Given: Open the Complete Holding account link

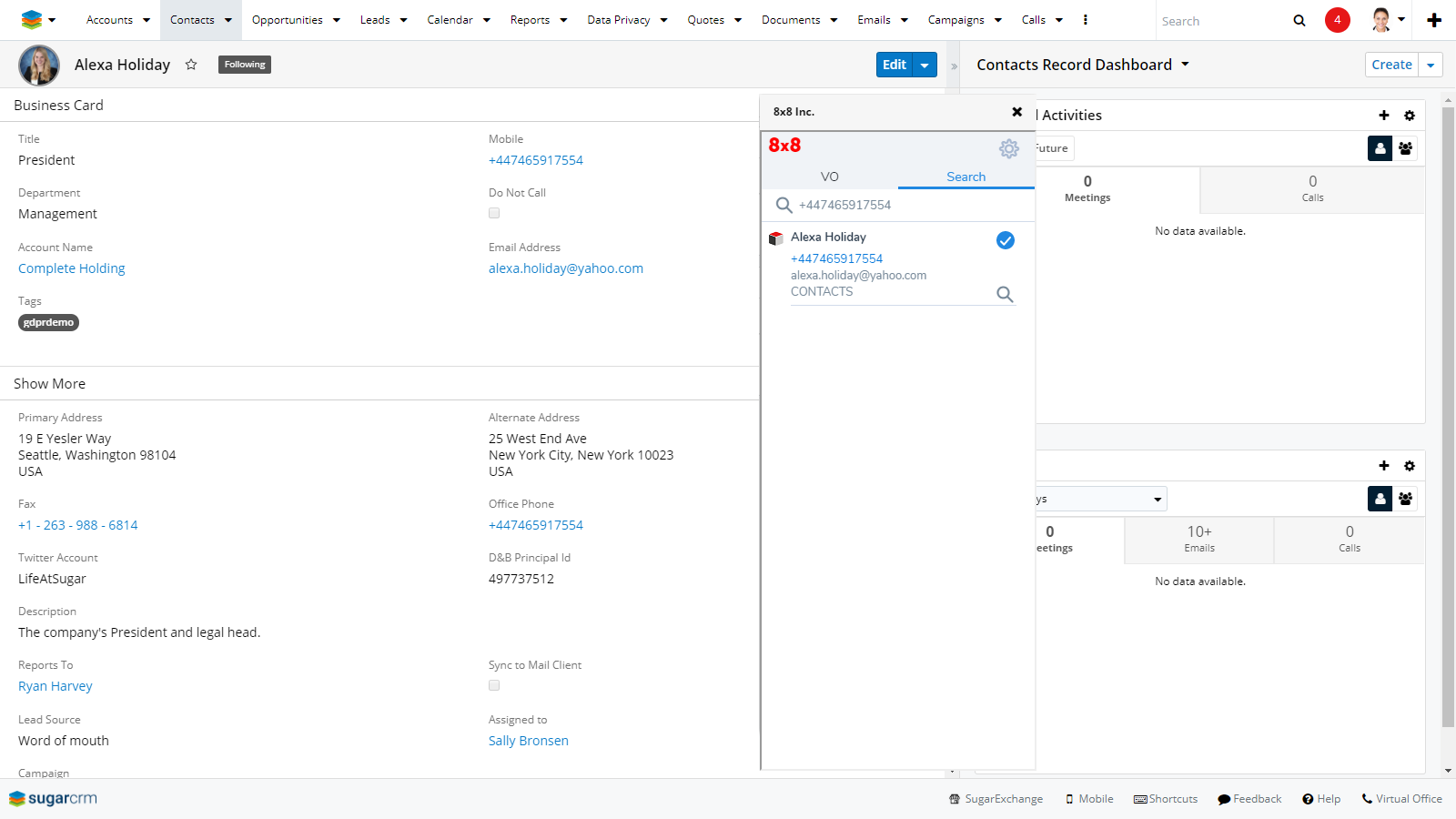Looking at the screenshot, I should tap(72, 268).
